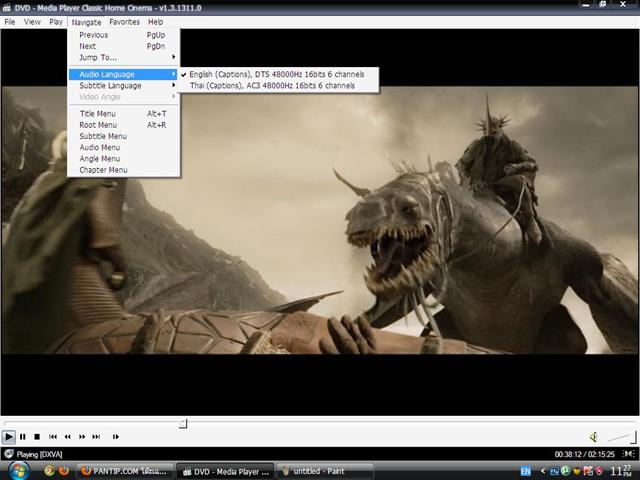Open the Windows Start button
This screenshot has height=480, width=640.
click(18, 471)
